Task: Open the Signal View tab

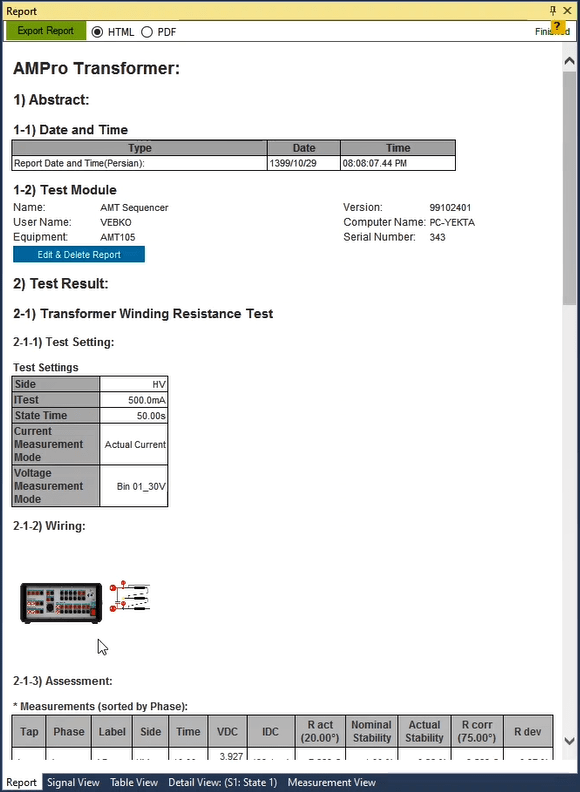Action: tap(73, 782)
